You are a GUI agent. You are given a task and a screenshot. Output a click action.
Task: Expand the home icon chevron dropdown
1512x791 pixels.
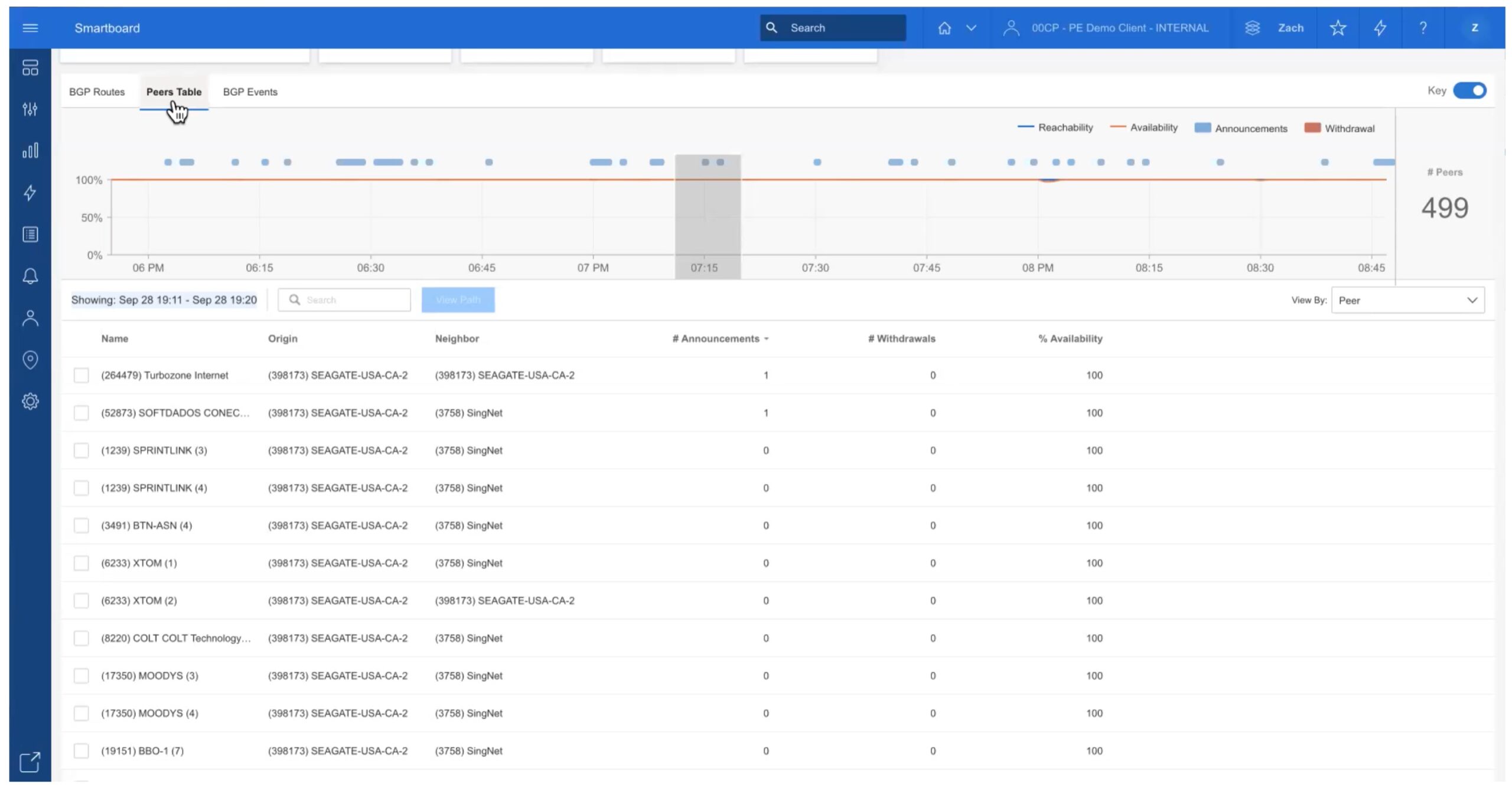click(x=971, y=28)
